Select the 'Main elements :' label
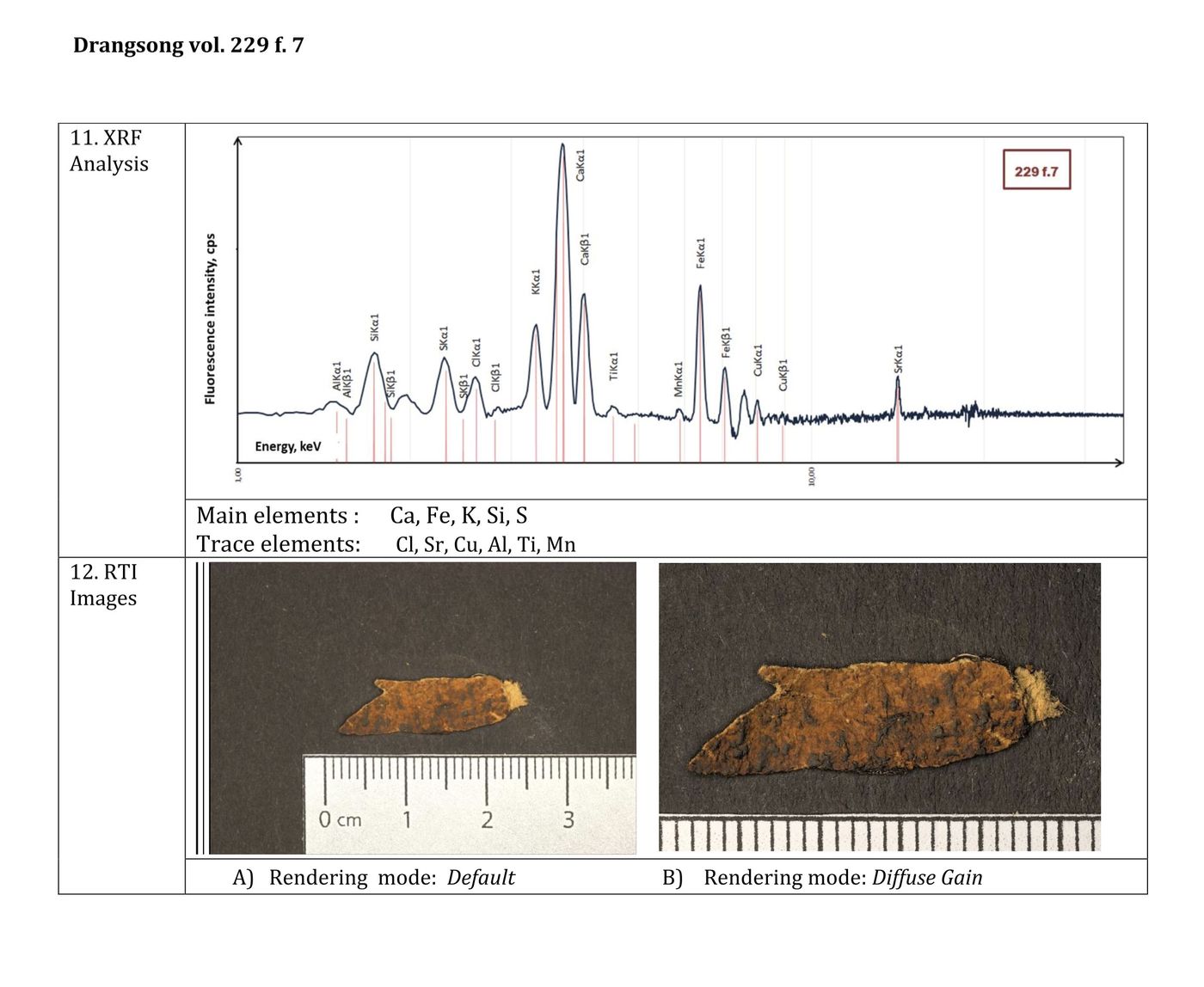 click(x=278, y=516)
